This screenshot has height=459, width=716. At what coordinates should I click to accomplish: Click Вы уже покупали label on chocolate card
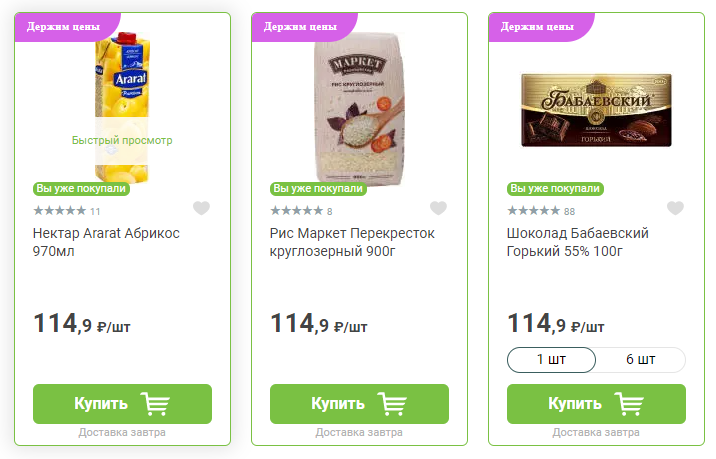tap(555, 189)
